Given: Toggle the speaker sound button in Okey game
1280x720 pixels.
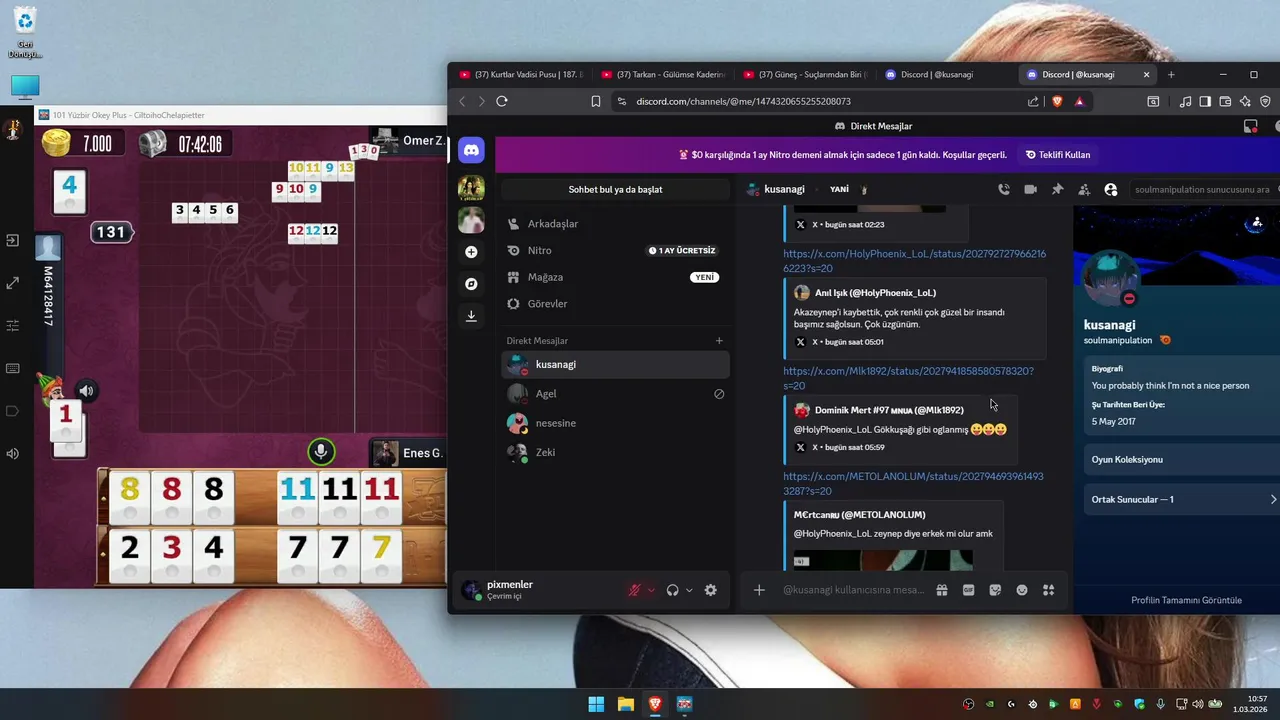Looking at the screenshot, I should [x=86, y=391].
